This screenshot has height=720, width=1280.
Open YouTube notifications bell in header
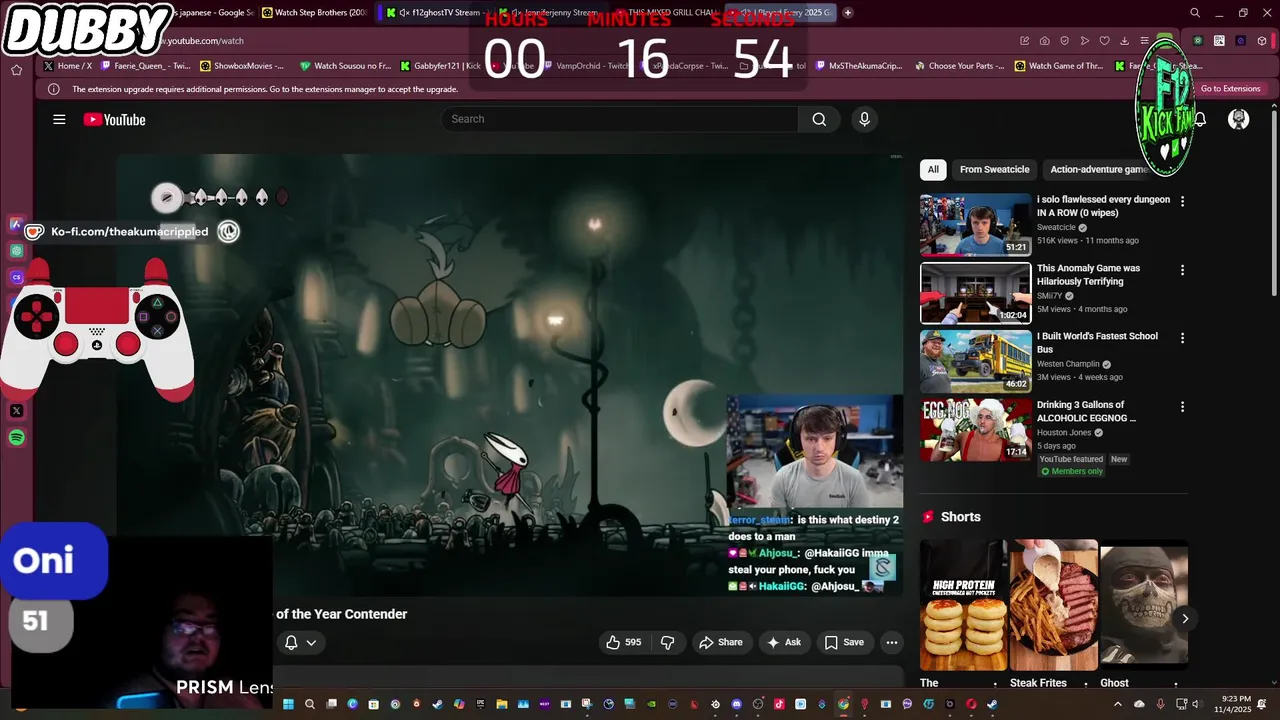point(1200,119)
